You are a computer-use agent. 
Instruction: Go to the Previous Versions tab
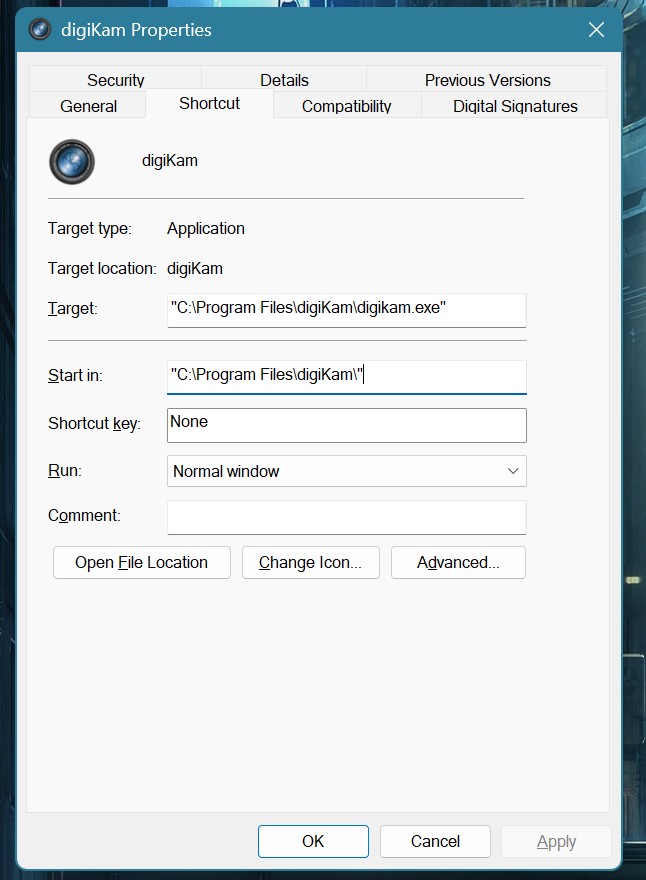[x=487, y=80]
